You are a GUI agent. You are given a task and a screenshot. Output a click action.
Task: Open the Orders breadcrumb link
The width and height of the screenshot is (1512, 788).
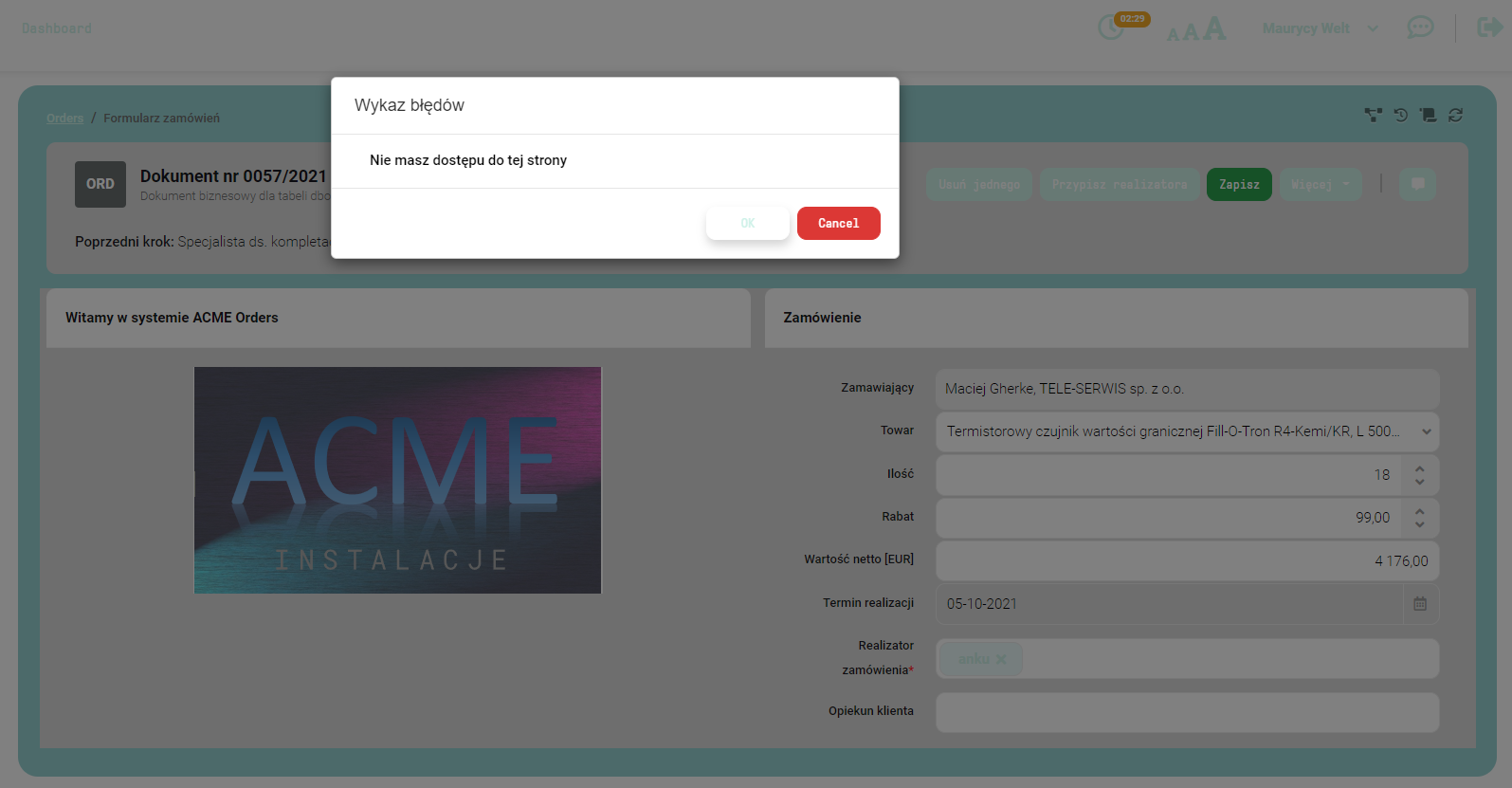(64, 119)
